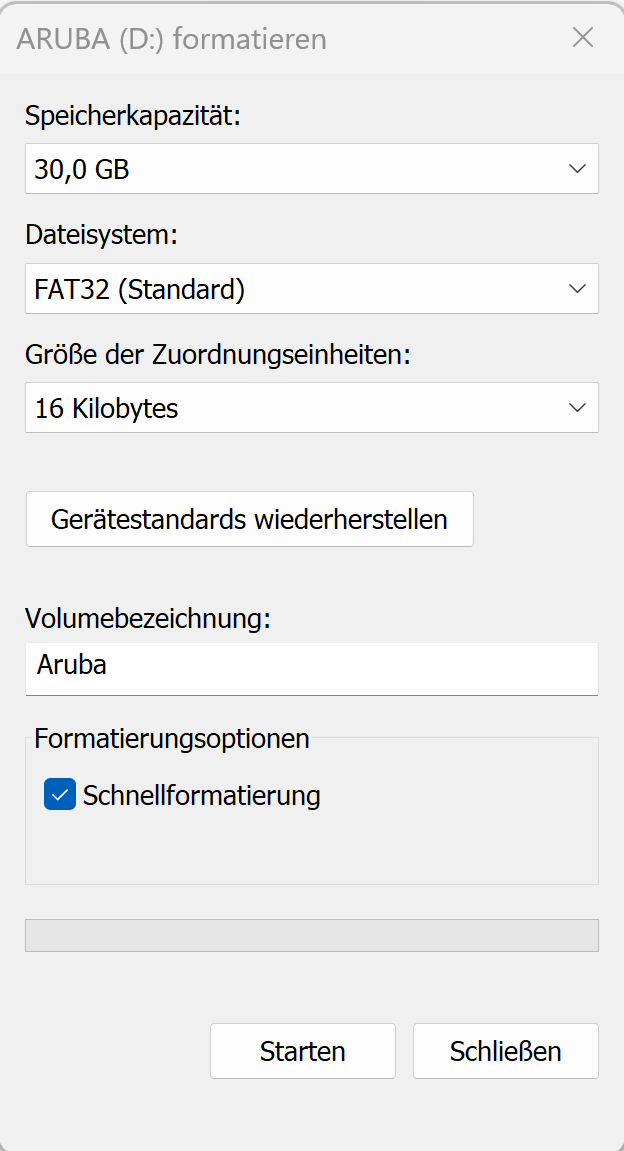This screenshot has height=1151, width=624.
Task: Click the Zuordnungseinheiten dropdown arrow
Action: (x=578, y=408)
